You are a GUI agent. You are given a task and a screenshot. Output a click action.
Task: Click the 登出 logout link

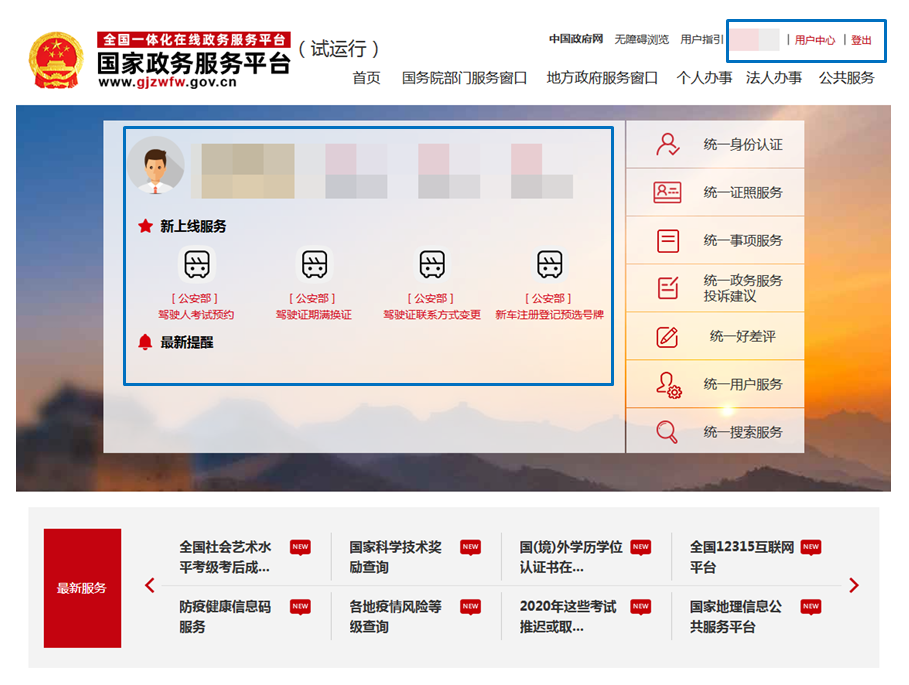click(x=861, y=40)
